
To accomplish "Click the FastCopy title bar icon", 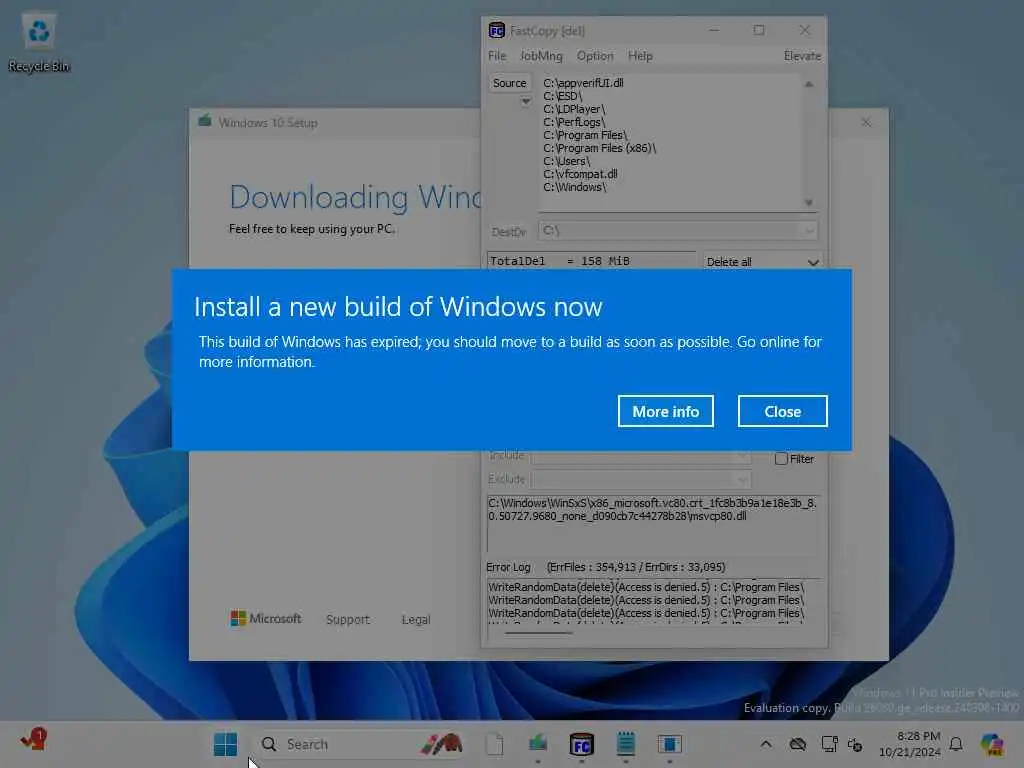I will click(x=496, y=31).
